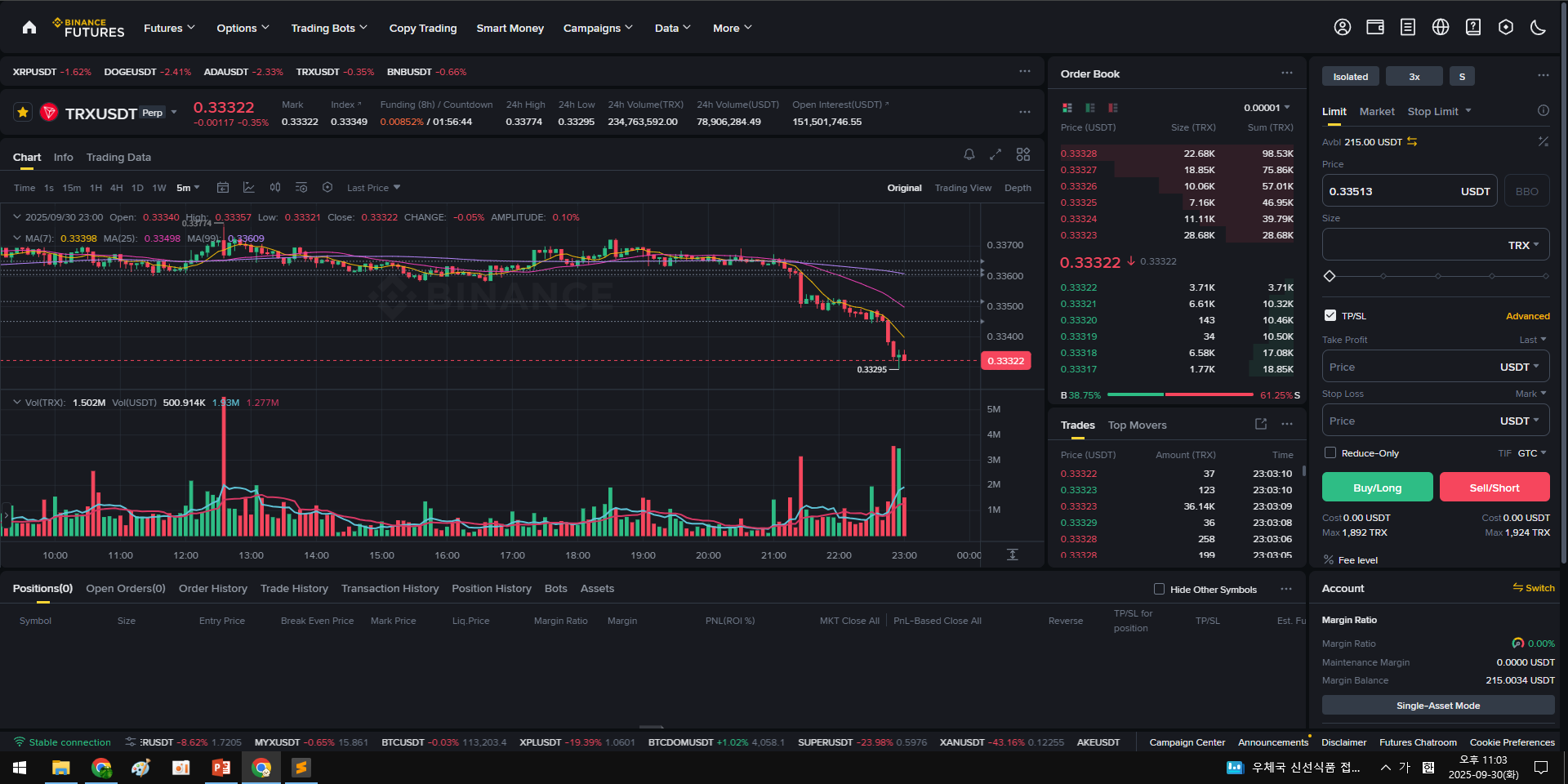Change size unit TRX dropdown
The image size is (1568, 784).
1523,245
